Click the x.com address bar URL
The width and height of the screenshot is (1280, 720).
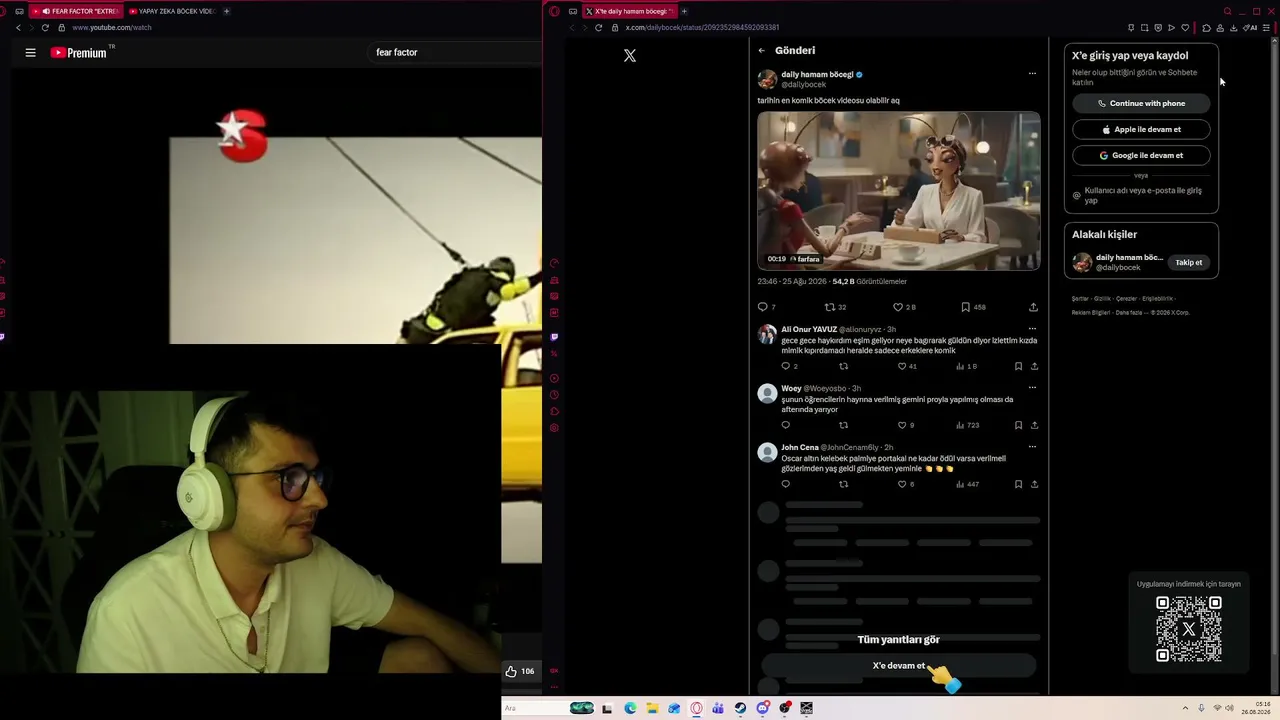coord(702,28)
